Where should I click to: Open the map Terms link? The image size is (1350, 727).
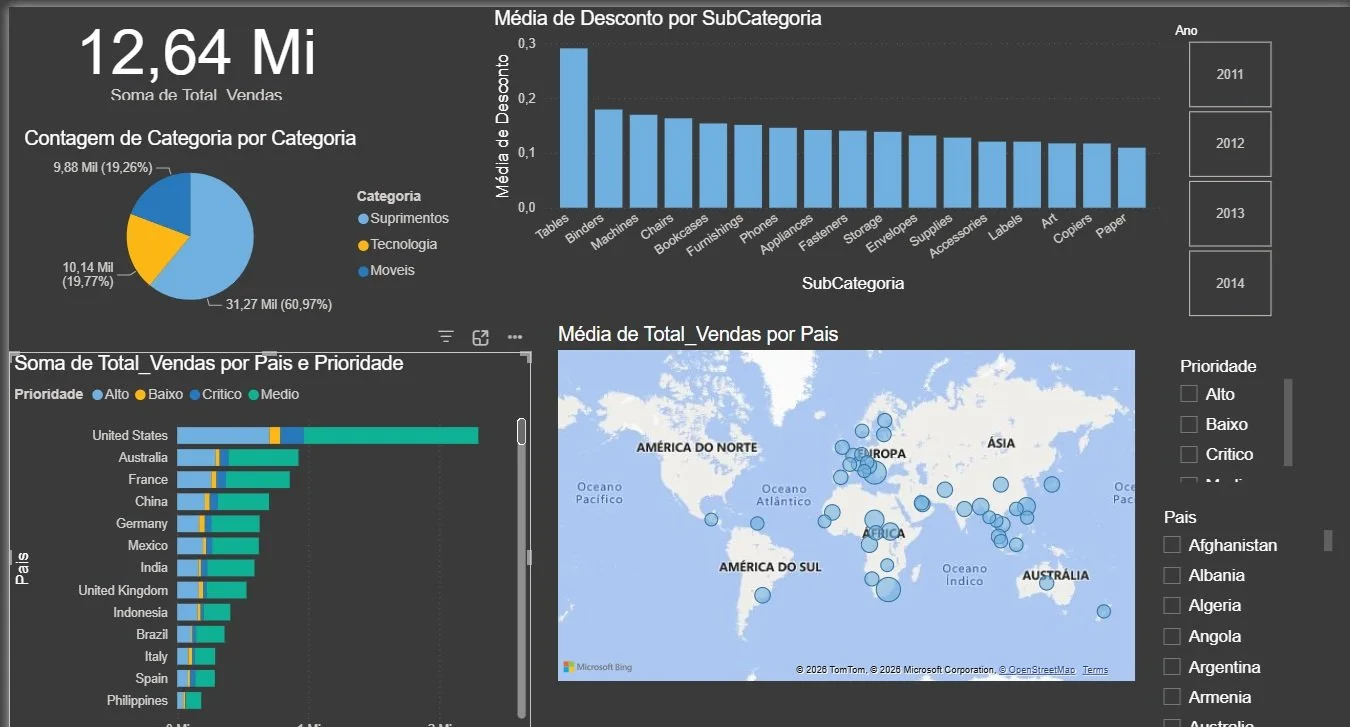(x=1095, y=670)
